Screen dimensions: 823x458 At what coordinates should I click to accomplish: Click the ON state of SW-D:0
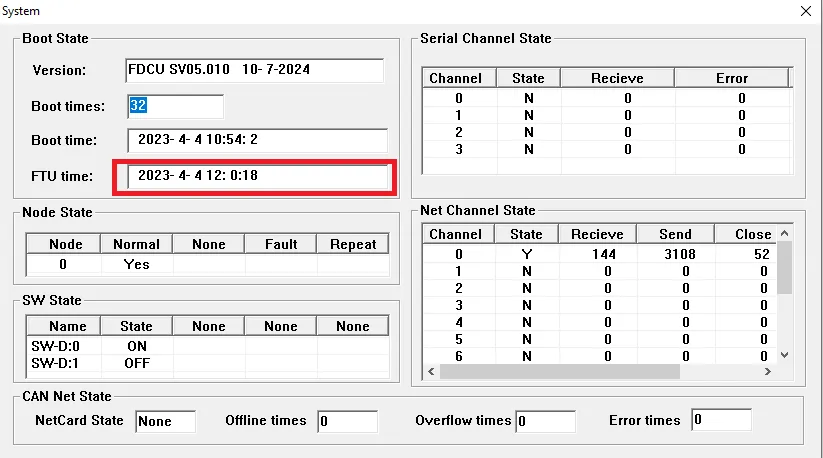[x=137, y=346]
